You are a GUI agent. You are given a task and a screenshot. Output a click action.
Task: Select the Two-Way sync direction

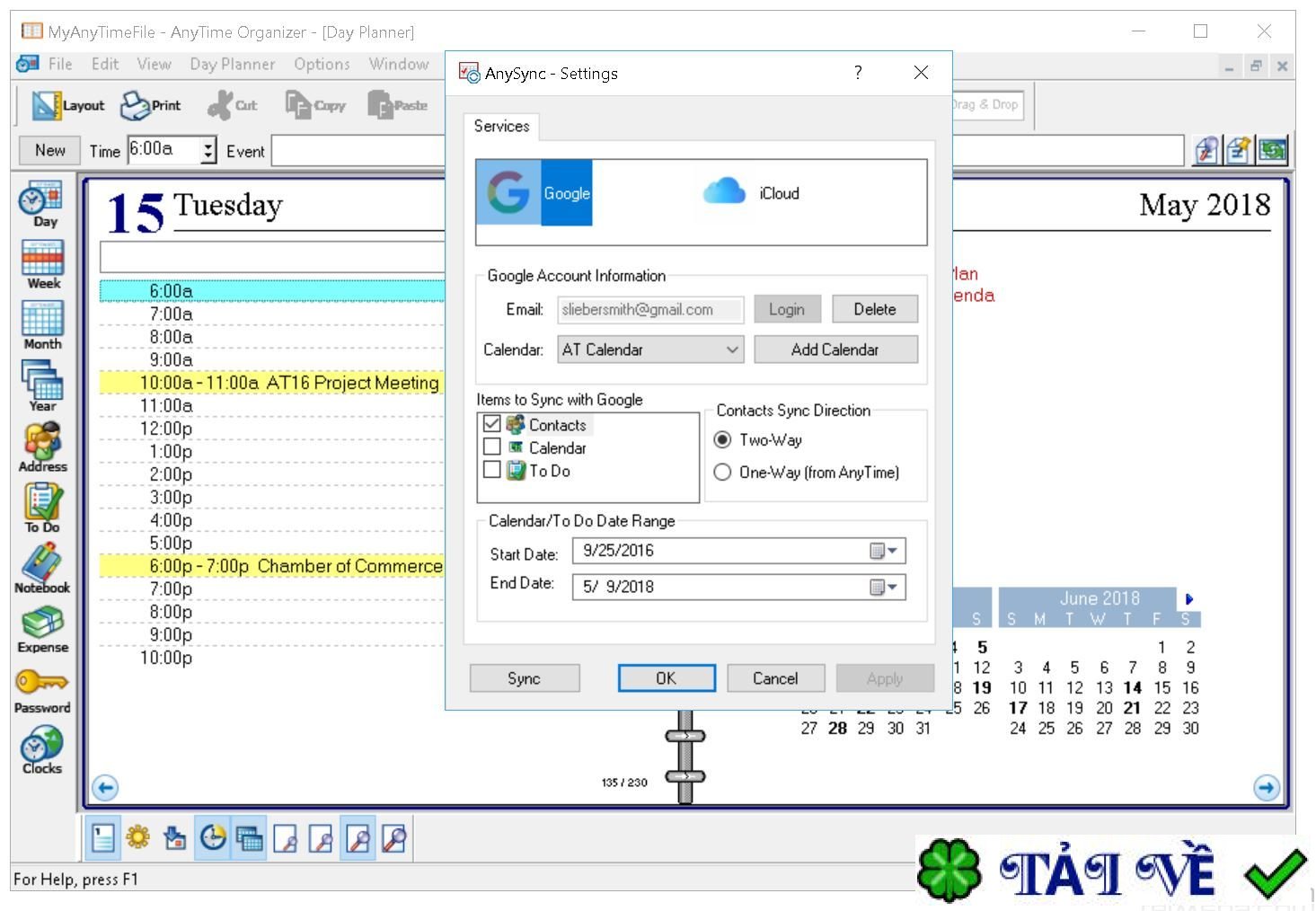[x=722, y=440]
